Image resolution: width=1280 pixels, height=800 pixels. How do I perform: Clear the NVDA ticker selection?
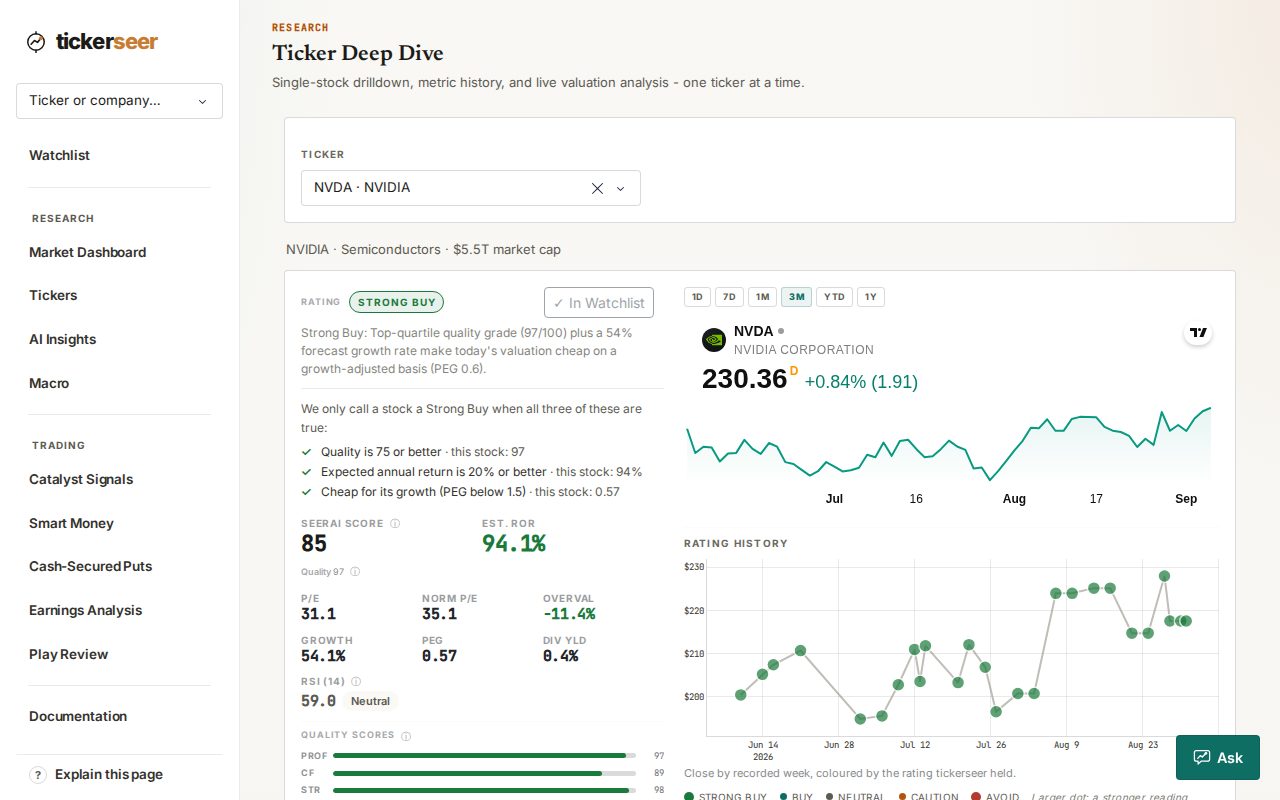597,188
